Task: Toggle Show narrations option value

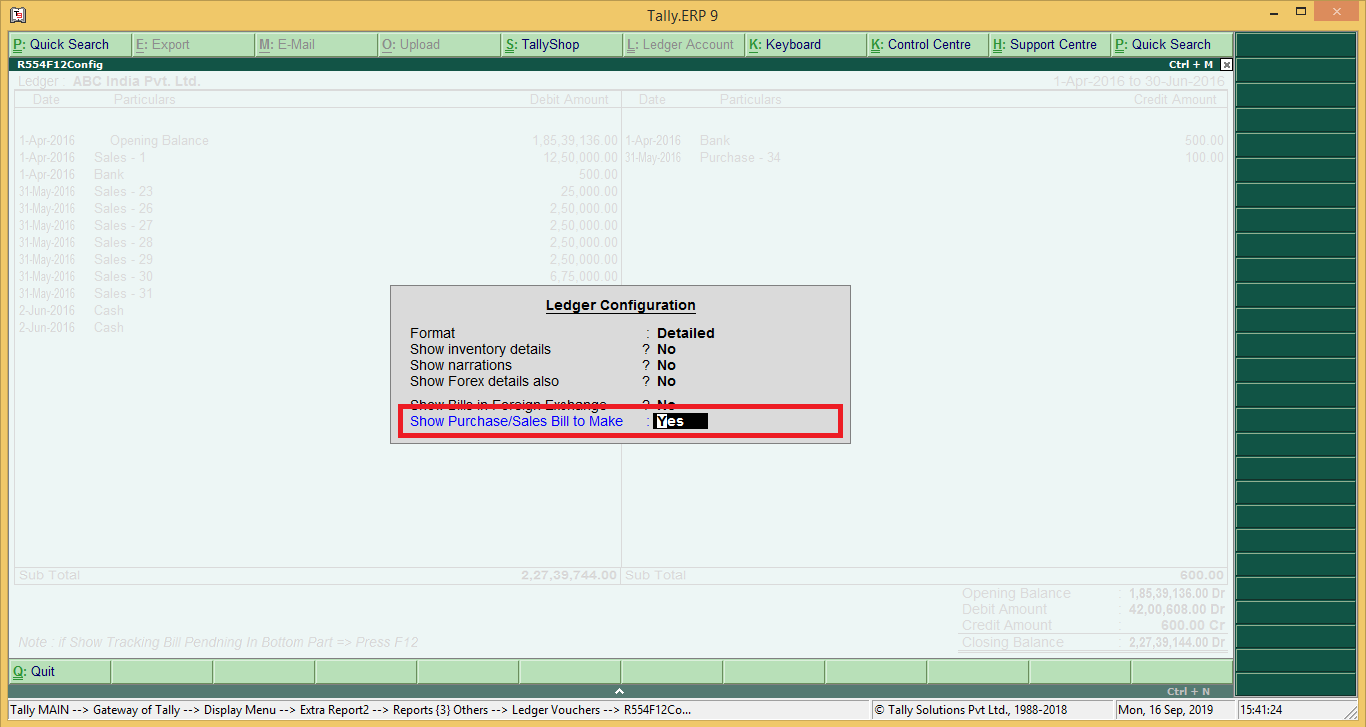Action: [x=666, y=366]
